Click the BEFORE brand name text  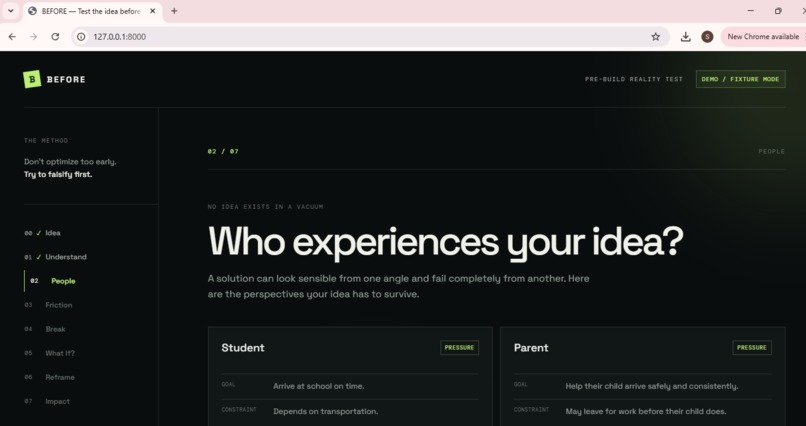66,79
